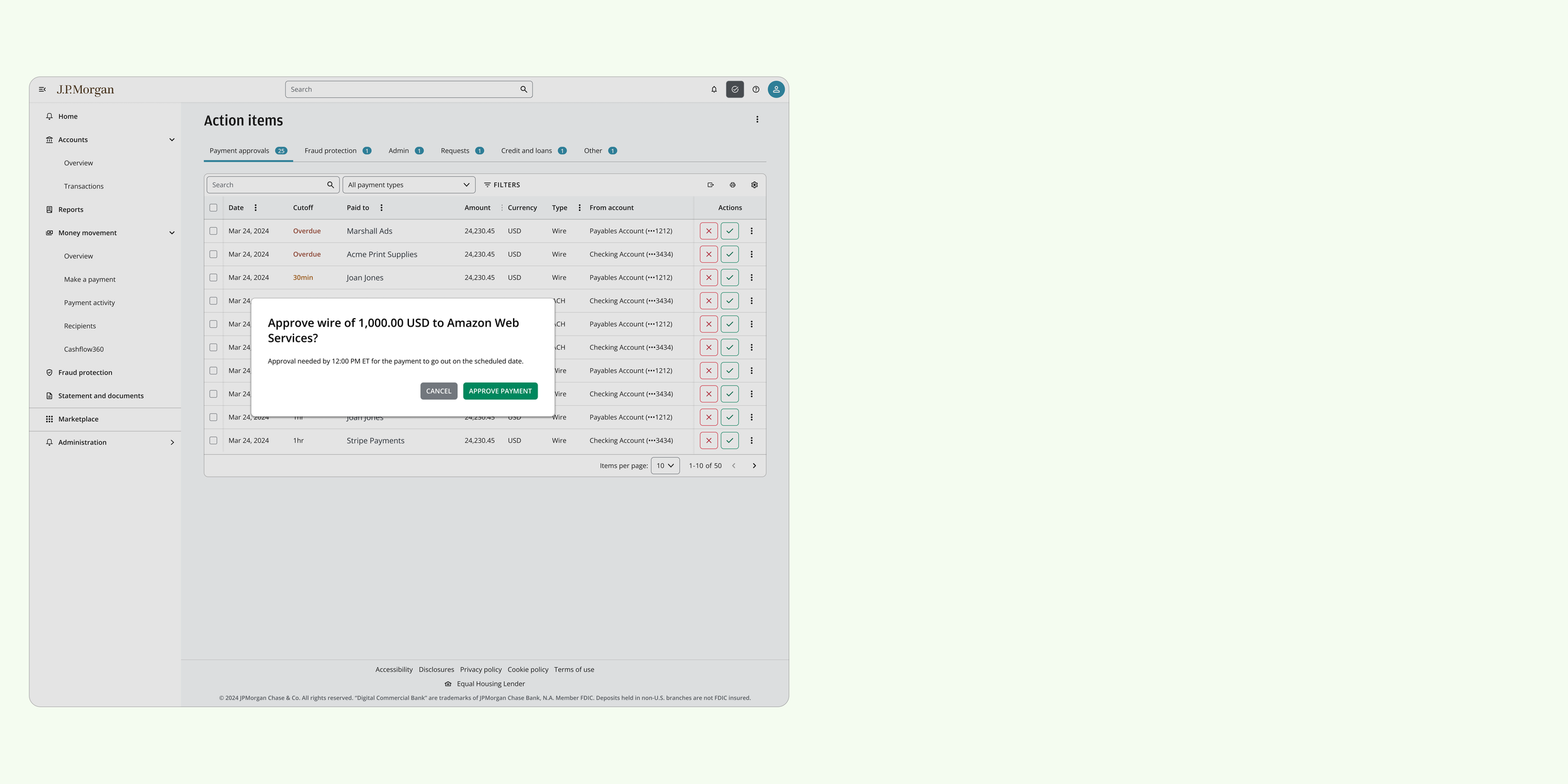Open the items per page dropdown
The image size is (1568, 784).
(665, 466)
